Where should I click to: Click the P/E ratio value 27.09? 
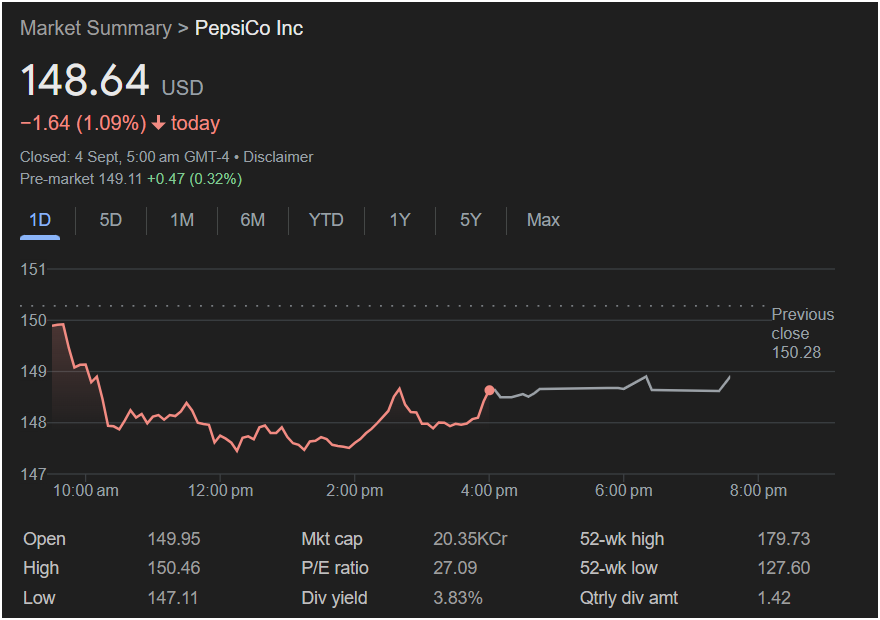(x=455, y=568)
